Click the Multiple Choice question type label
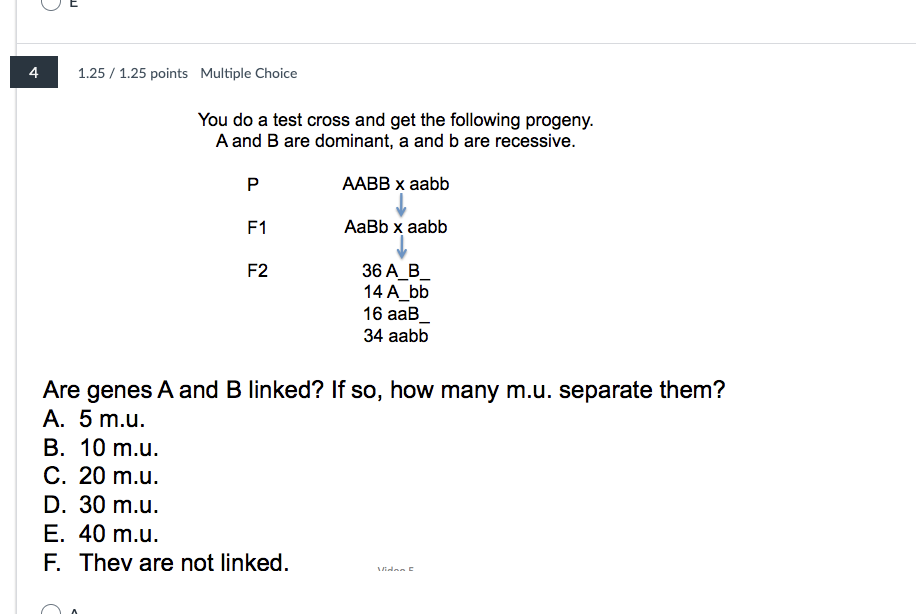This screenshot has width=916, height=614. 248,73
